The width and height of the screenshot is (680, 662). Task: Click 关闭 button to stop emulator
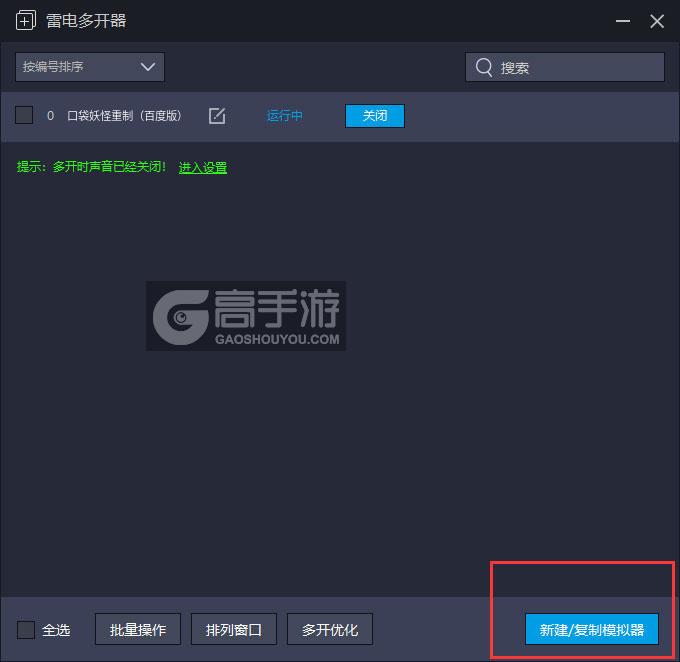375,116
